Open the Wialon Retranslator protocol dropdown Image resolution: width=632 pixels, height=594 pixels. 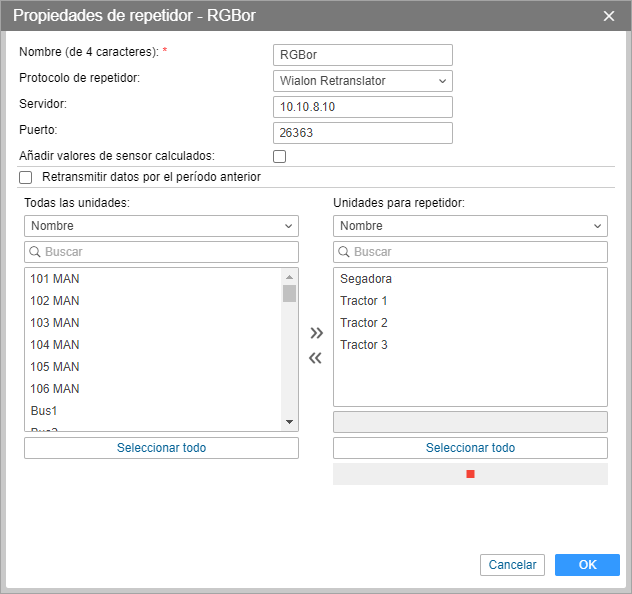[362, 81]
